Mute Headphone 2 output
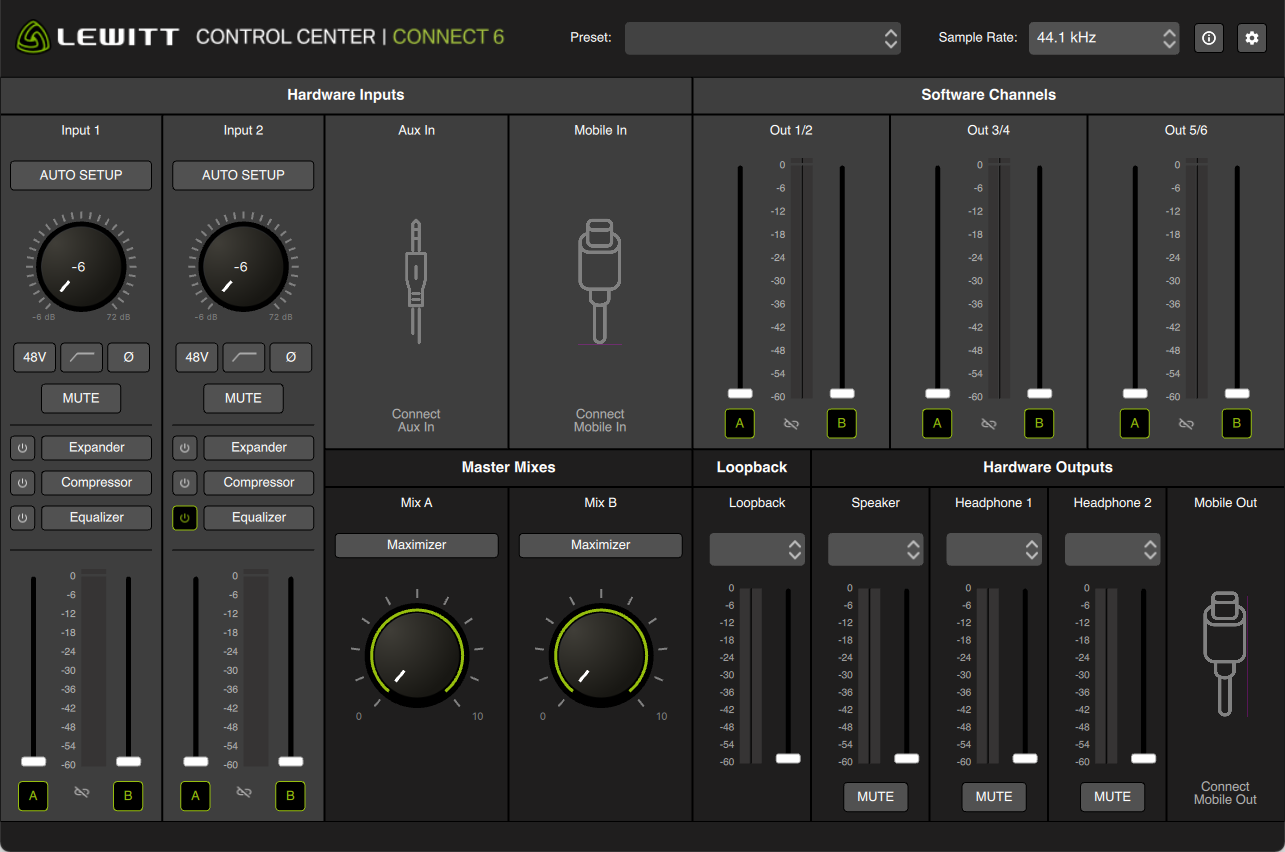Viewport: 1285px width, 852px height. coord(1112,797)
